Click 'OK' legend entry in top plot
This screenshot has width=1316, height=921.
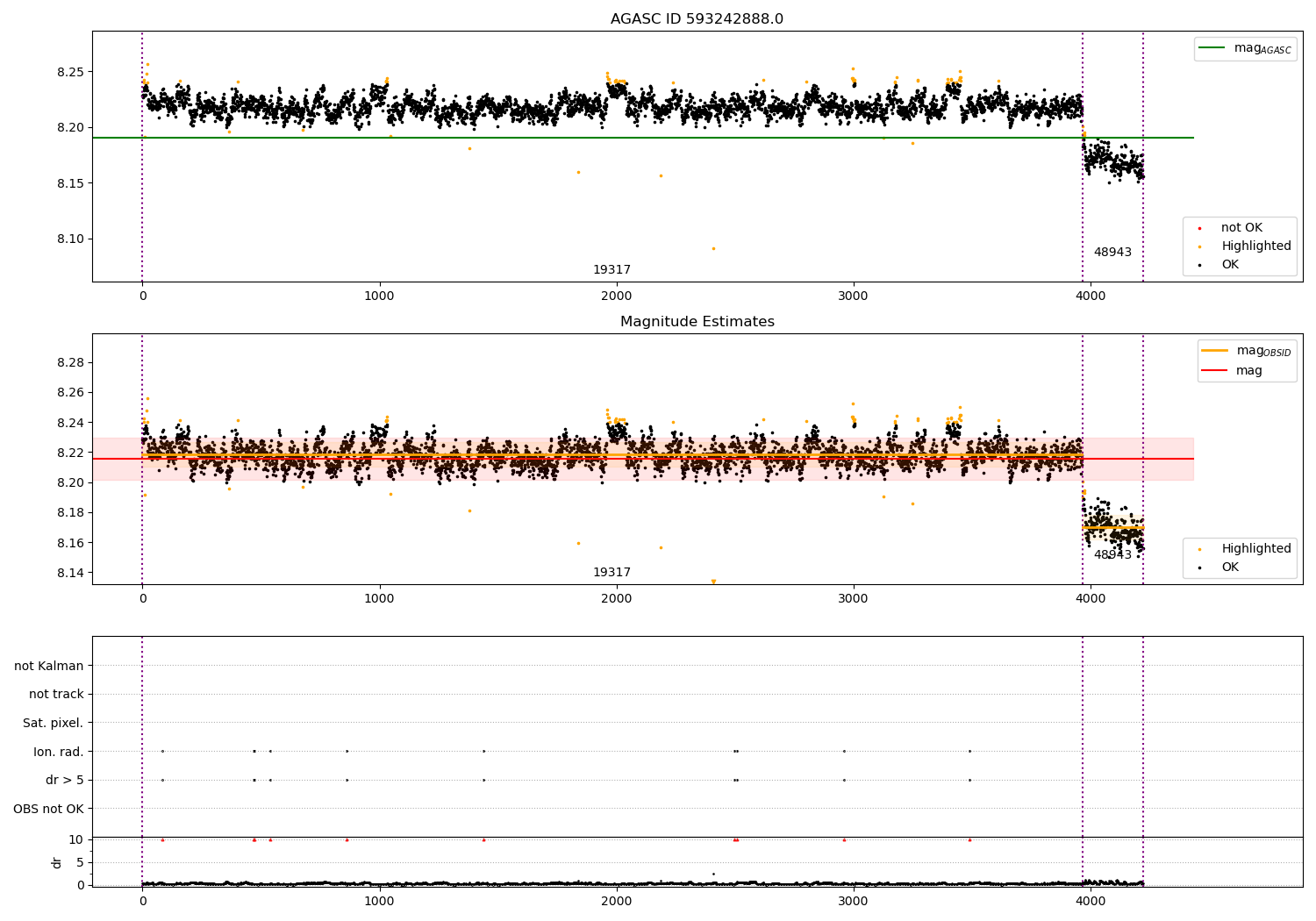[1230, 265]
